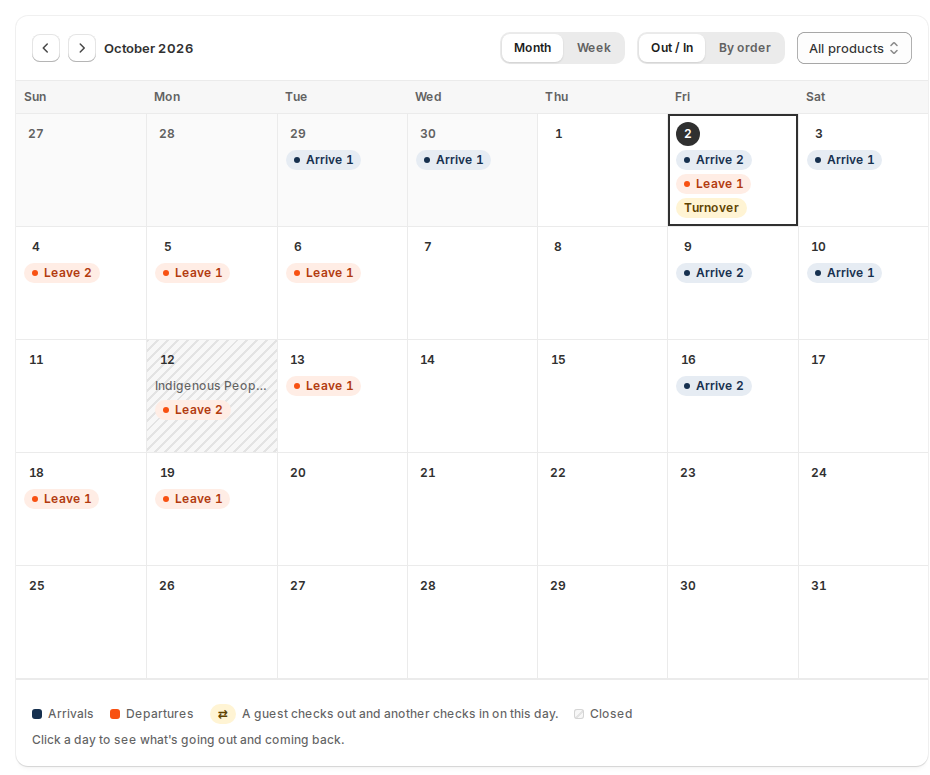The width and height of the screenshot is (930, 775).
Task: Go to next month with right chevron
Action: coord(82,48)
